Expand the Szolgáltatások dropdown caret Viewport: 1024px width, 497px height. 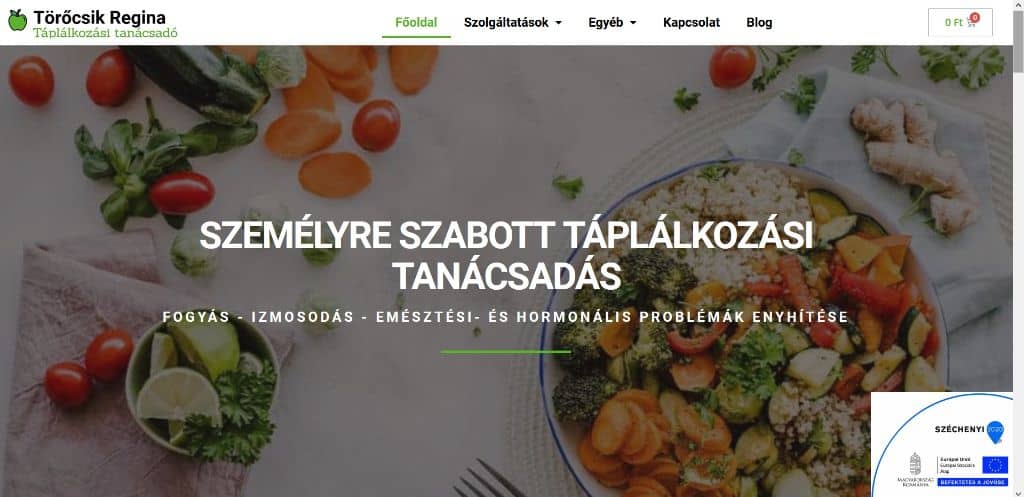pos(558,23)
